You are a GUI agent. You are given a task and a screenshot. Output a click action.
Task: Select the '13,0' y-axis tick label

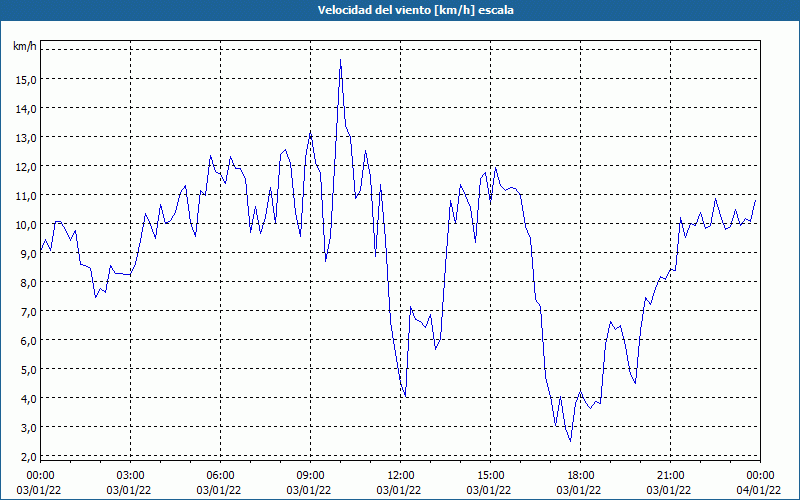26,138
